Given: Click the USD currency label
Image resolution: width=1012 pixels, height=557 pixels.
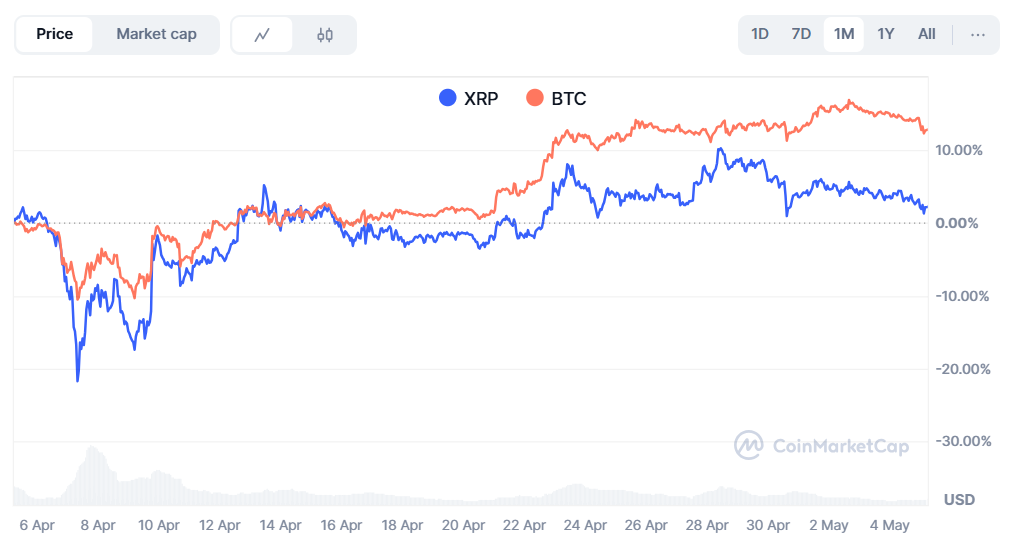Looking at the screenshot, I should 960,499.
